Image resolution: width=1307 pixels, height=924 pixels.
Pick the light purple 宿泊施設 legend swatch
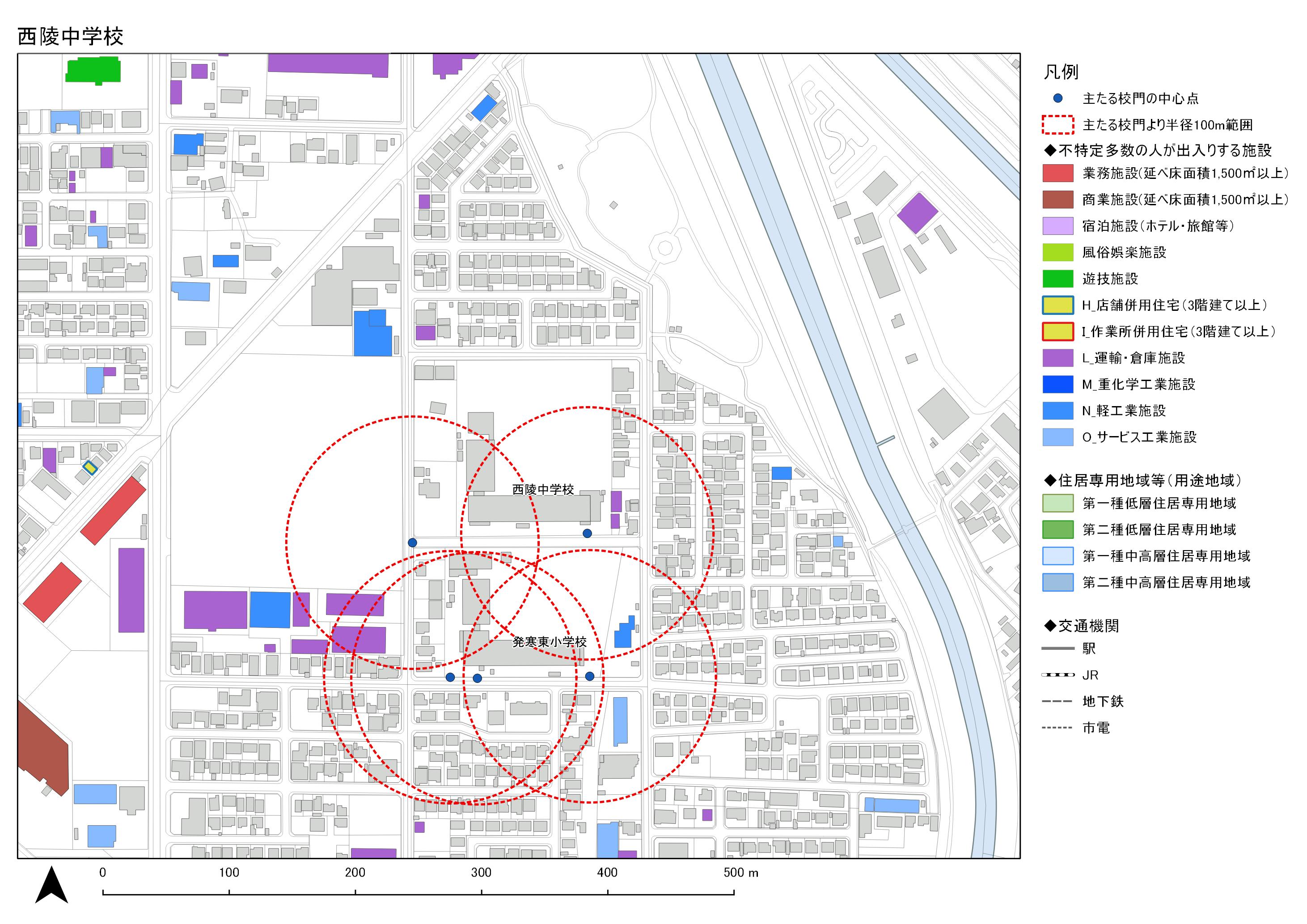click(1057, 226)
